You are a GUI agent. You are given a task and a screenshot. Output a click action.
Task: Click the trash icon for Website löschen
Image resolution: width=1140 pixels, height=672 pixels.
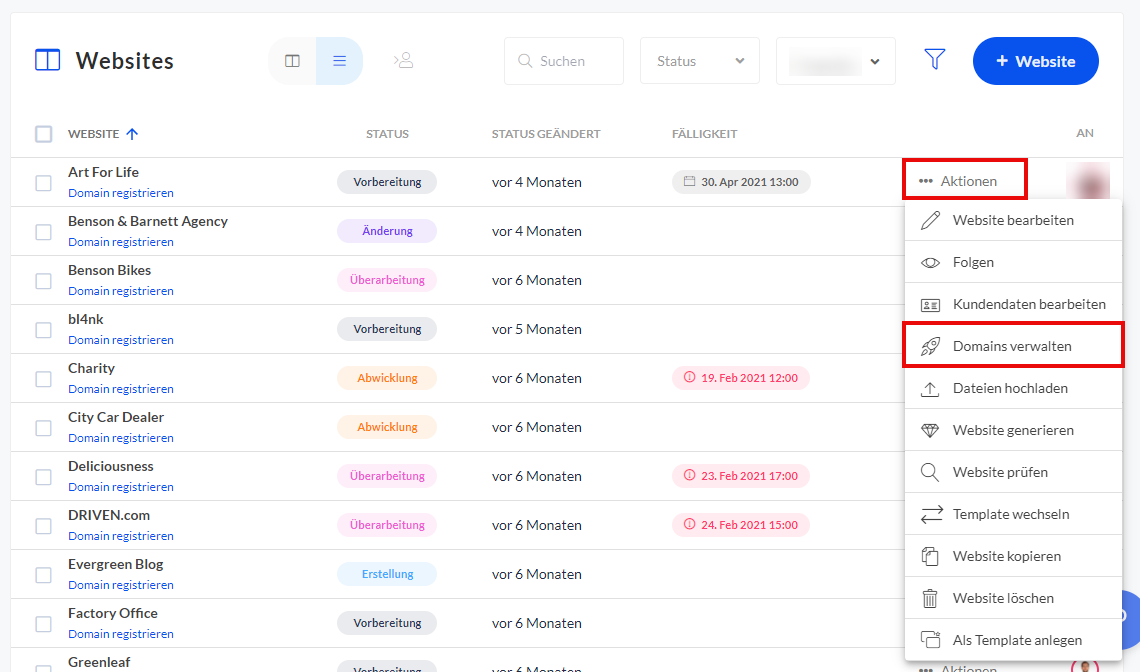tap(930, 598)
